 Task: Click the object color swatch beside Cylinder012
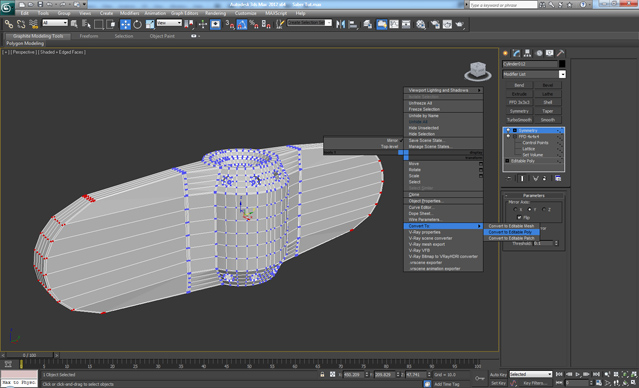point(562,64)
